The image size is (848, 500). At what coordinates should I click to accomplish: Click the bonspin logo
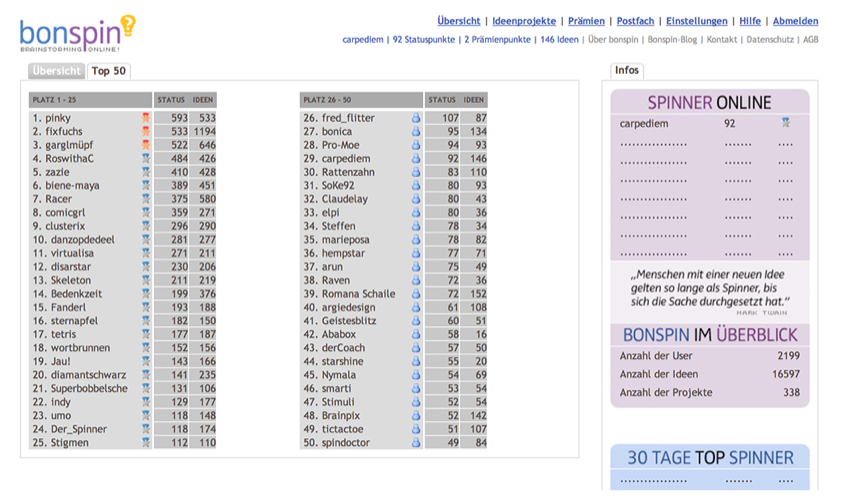click(x=76, y=33)
